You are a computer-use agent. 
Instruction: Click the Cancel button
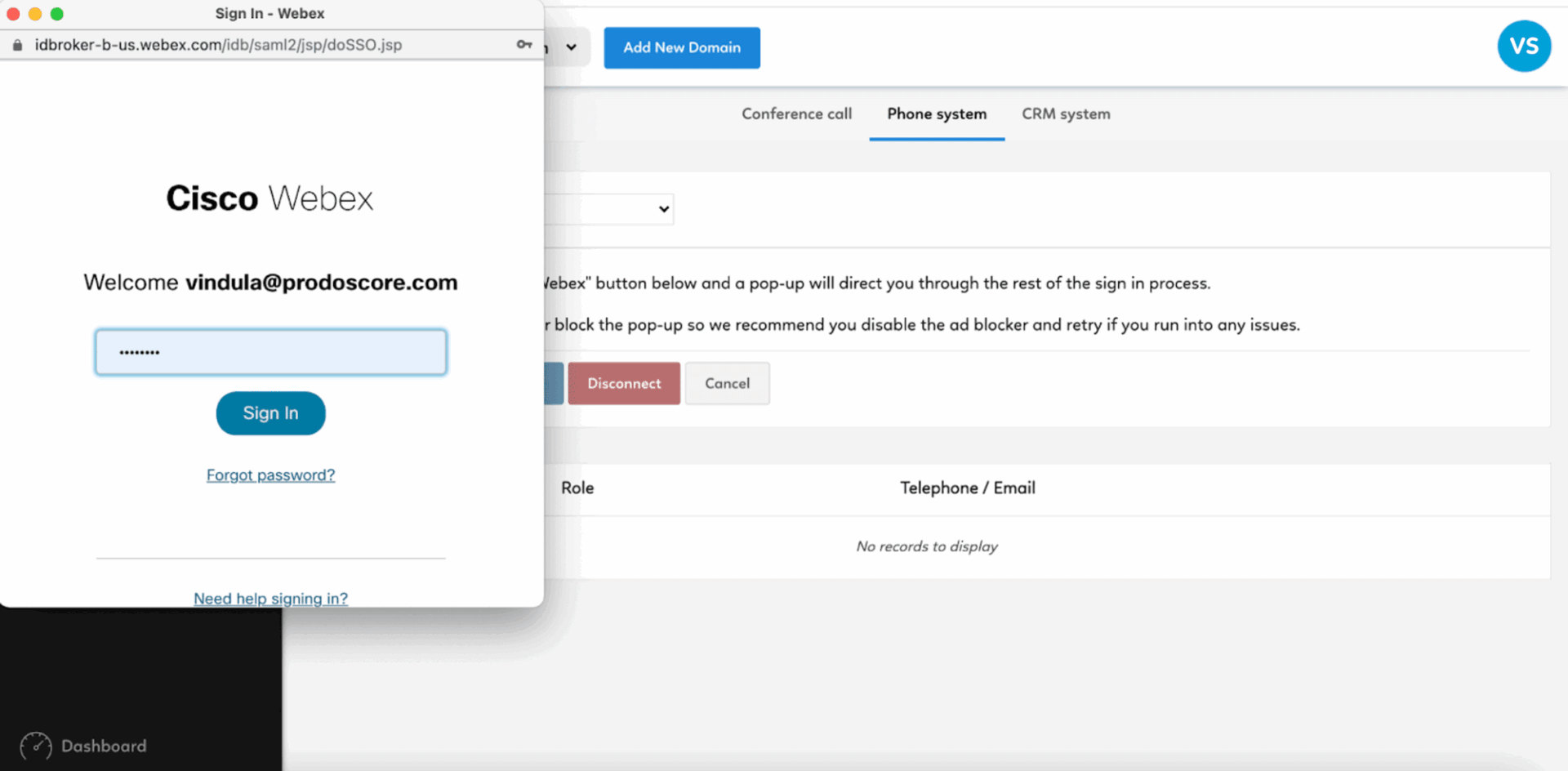click(727, 384)
